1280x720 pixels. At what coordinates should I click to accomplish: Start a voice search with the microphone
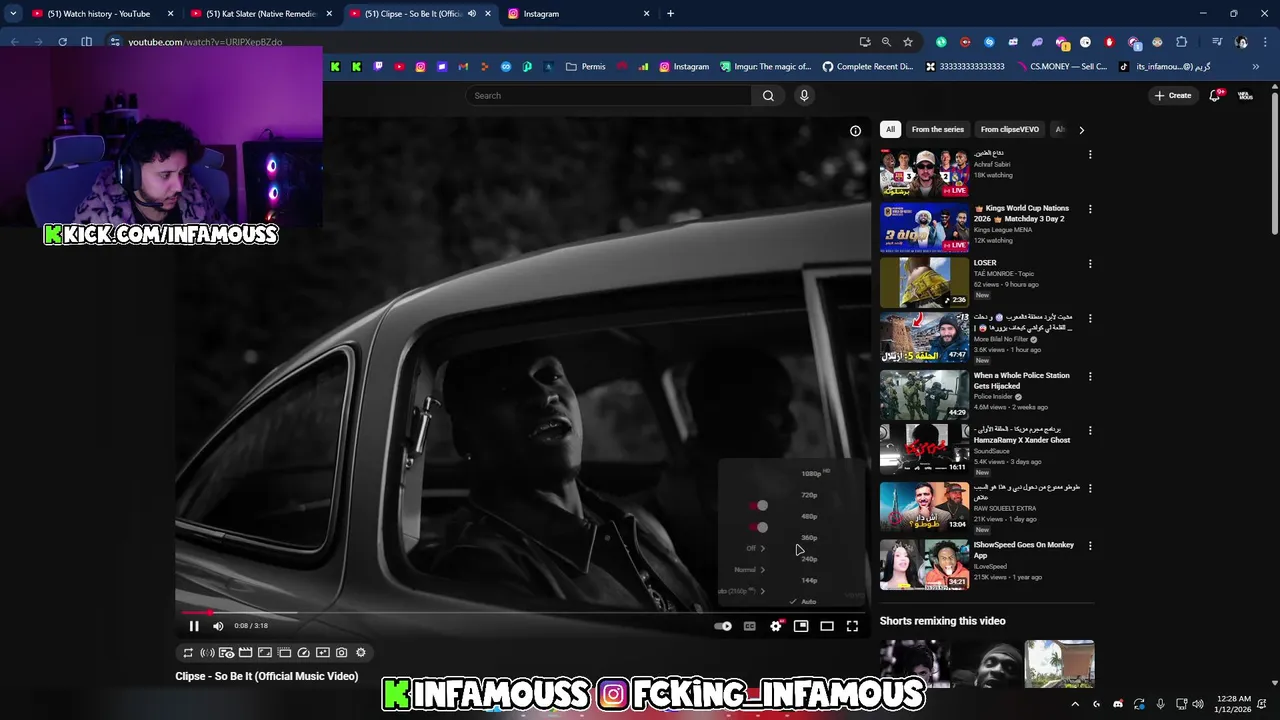[x=804, y=96]
